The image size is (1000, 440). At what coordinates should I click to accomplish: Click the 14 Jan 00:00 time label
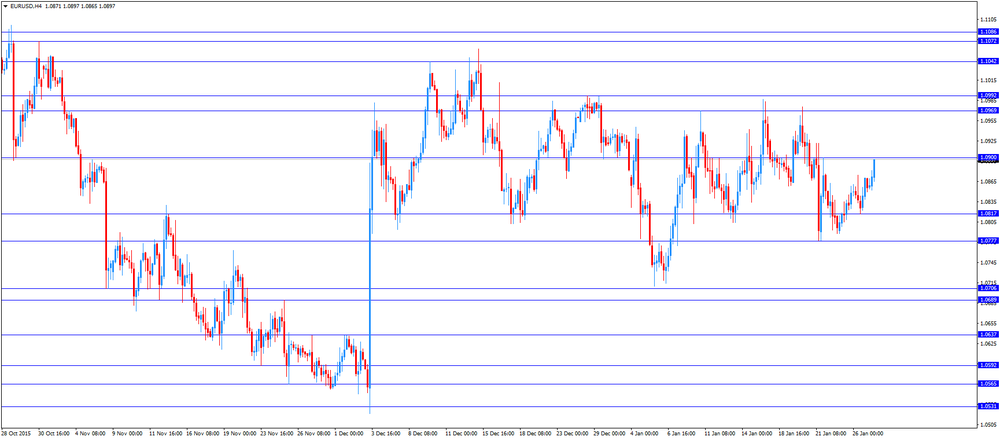pyautogui.click(x=758, y=433)
